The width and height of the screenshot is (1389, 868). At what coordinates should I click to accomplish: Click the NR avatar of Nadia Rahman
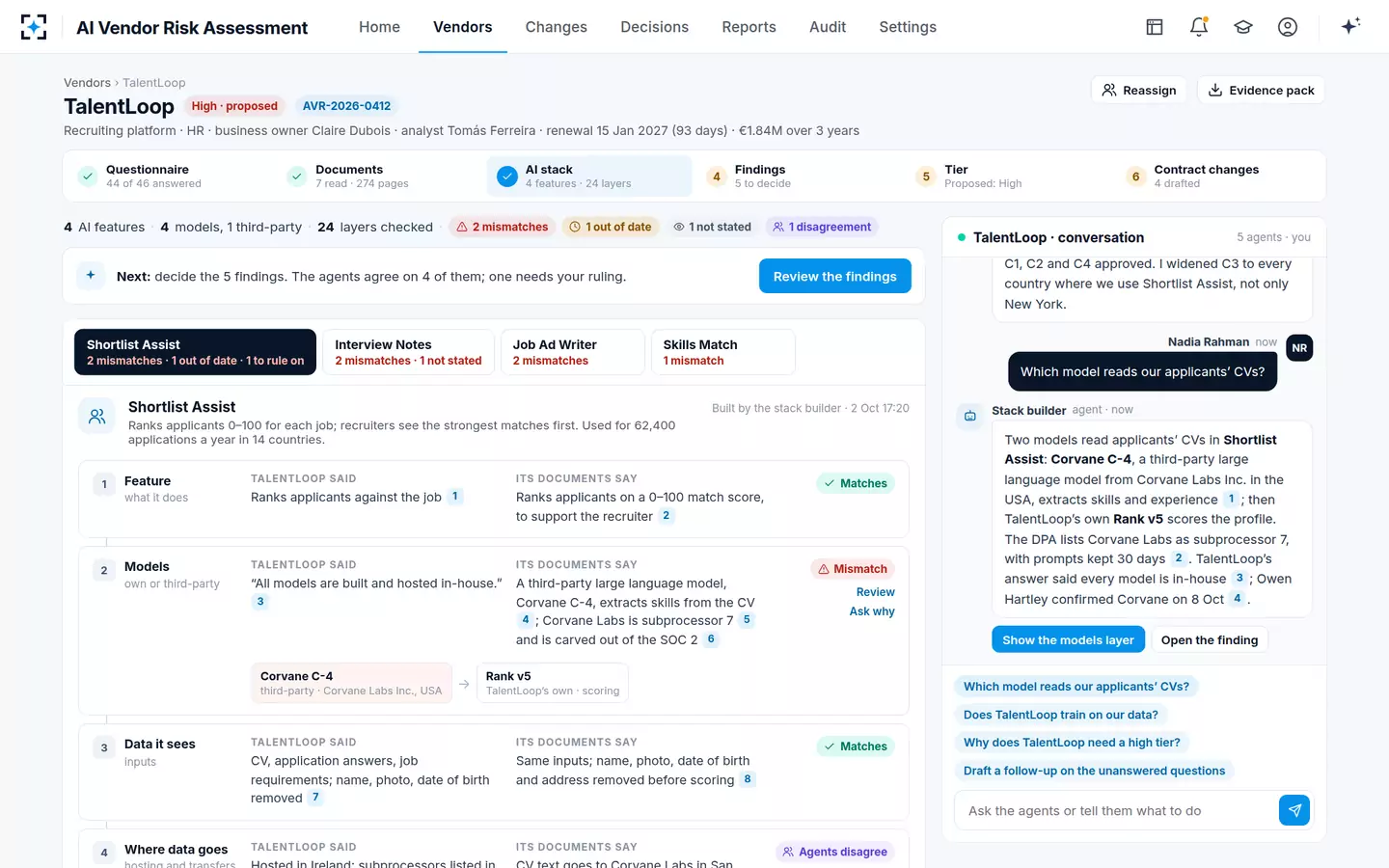pos(1299,348)
